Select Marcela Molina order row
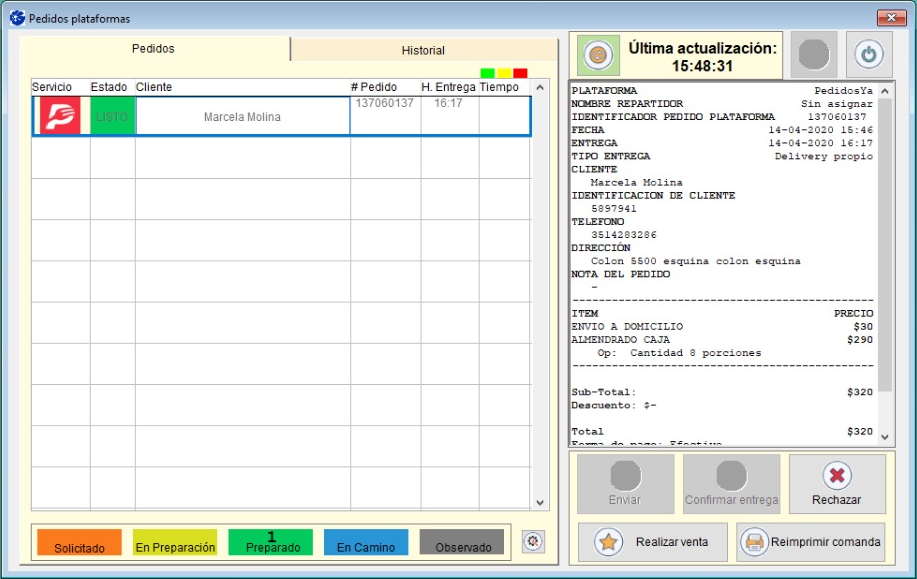 click(242, 117)
